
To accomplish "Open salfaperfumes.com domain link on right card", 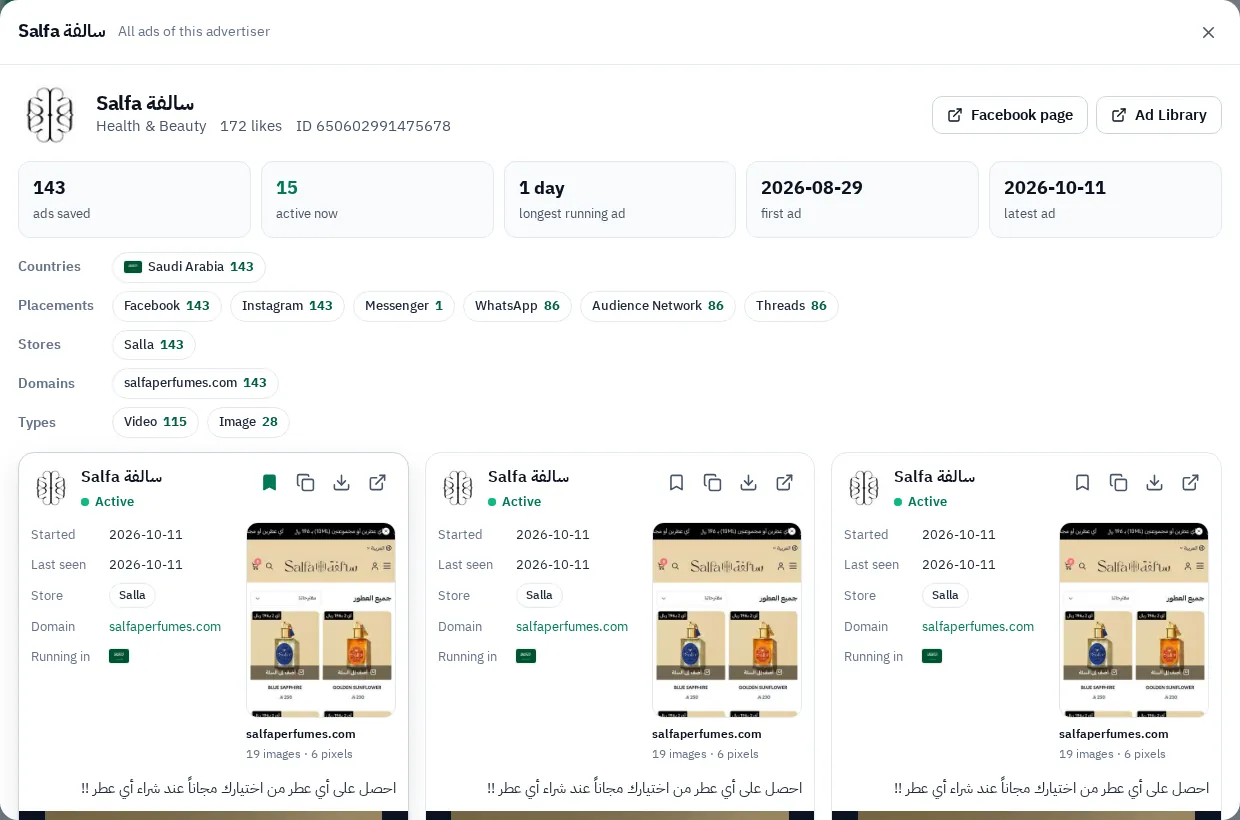I will pyautogui.click(x=978, y=627).
